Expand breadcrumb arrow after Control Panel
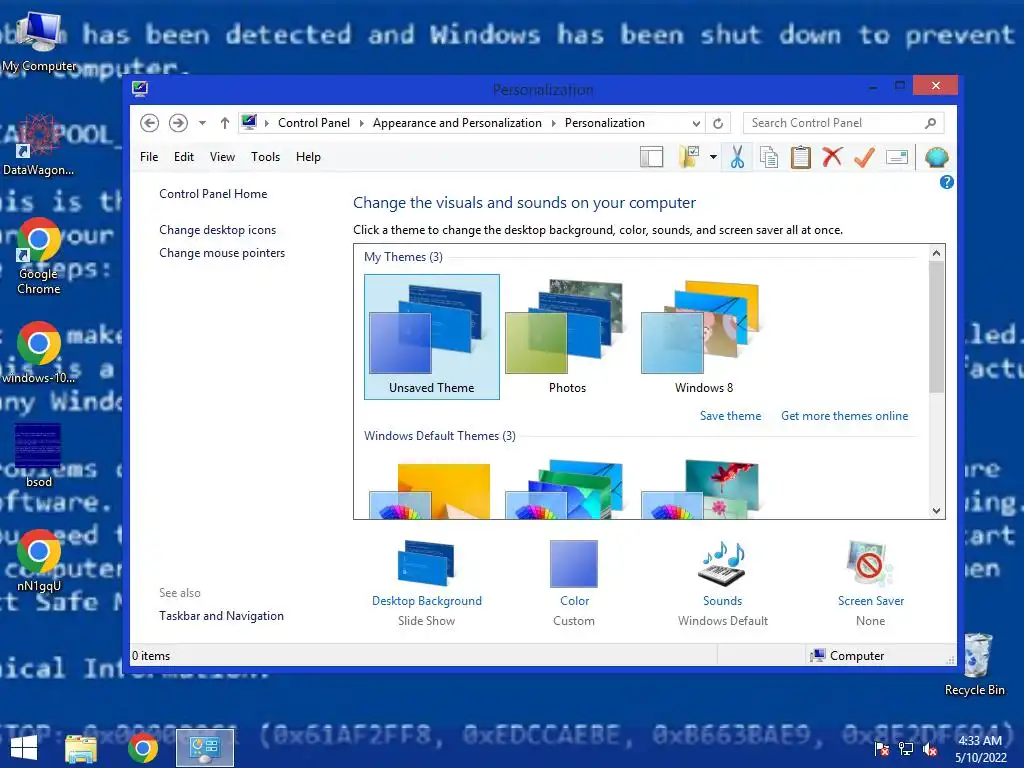Screen dimensions: 1024x768 coord(361,123)
